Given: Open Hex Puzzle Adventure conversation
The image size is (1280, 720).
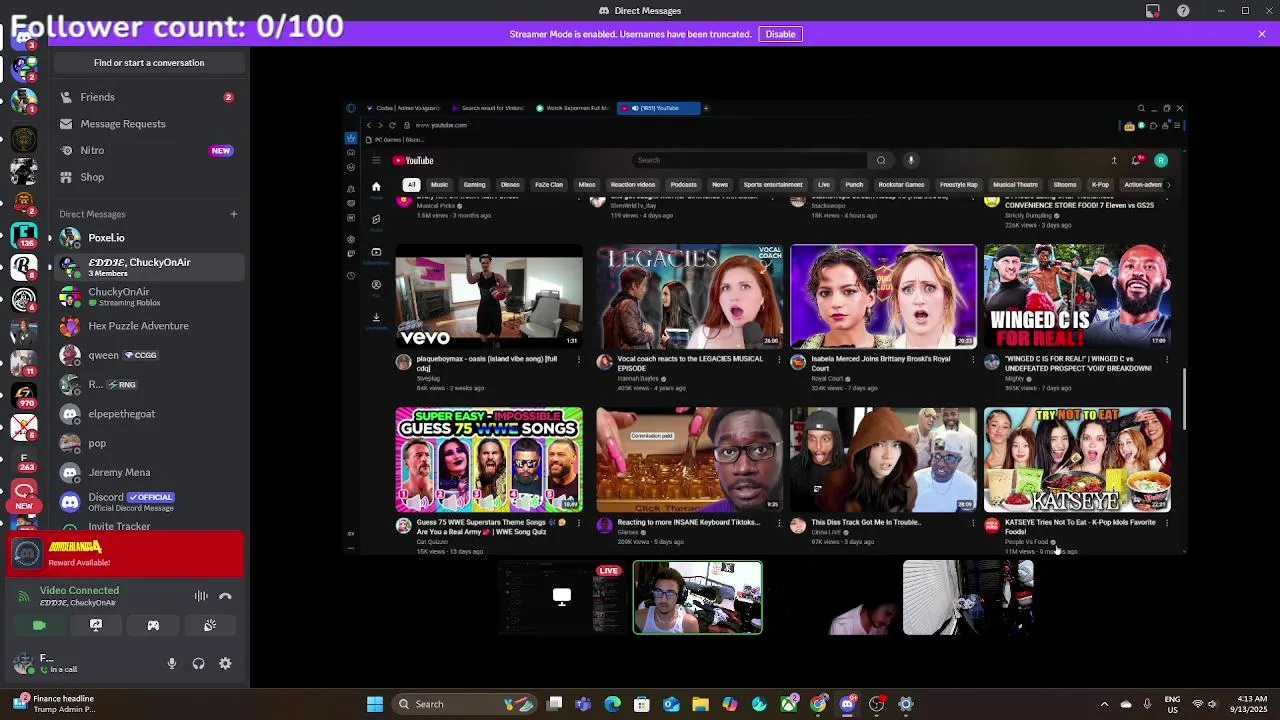Looking at the screenshot, I should coord(149,326).
